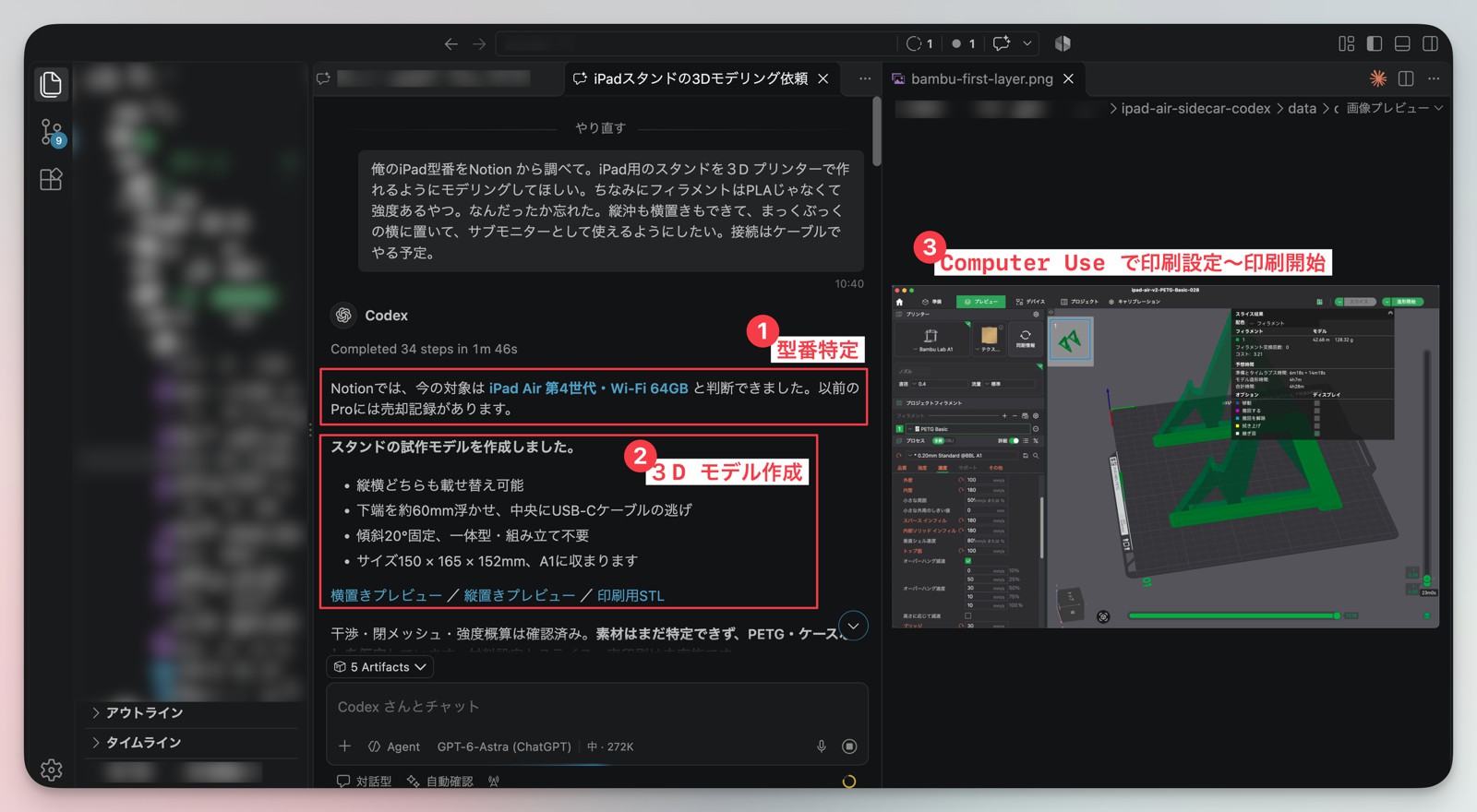The width and height of the screenshot is (1477, 812).
Task: Click the chat bubble icon in title bar
Action: pos(1002,43)
